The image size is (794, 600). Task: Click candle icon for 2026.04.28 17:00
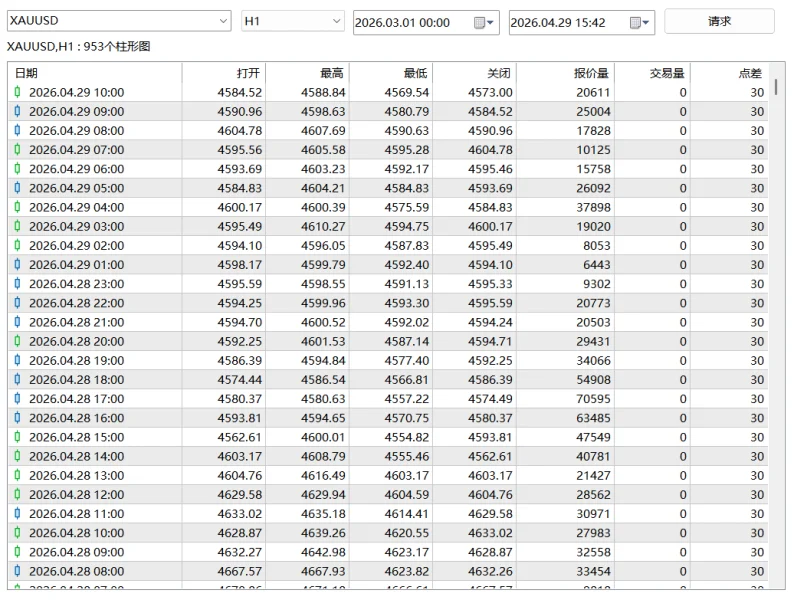pos(17,398)
